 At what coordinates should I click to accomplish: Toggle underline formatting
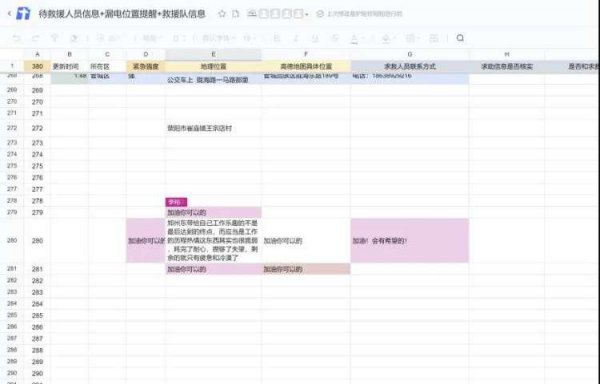pos(315,38)
